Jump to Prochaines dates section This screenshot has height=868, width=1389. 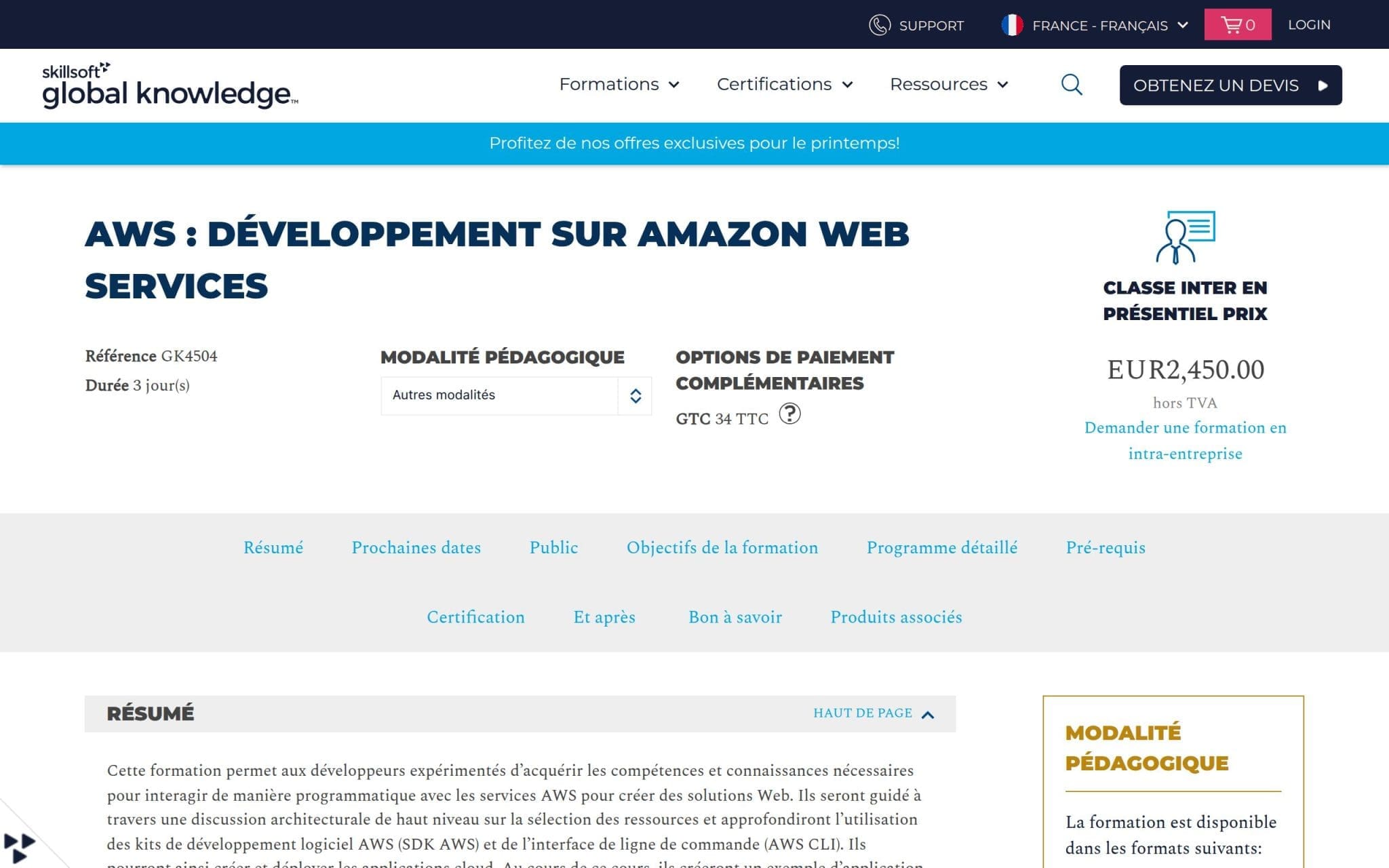tap(416, 547)
